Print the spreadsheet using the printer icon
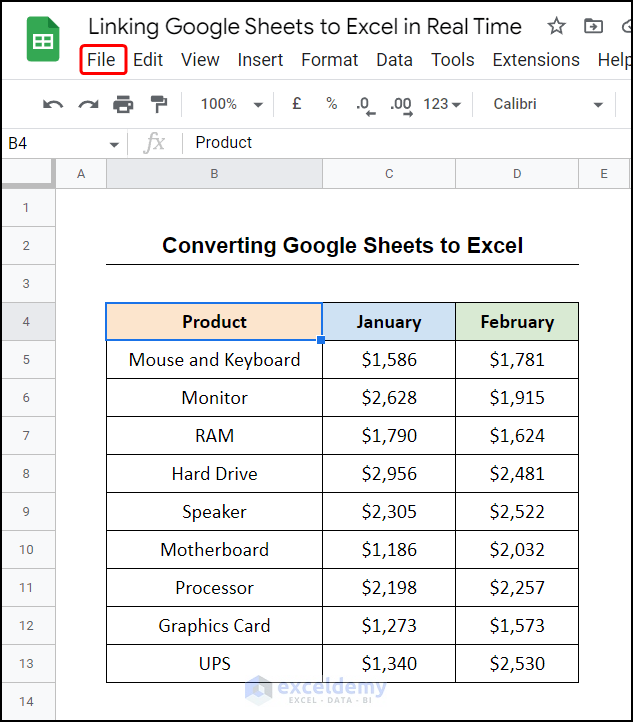 pos(123,104)
